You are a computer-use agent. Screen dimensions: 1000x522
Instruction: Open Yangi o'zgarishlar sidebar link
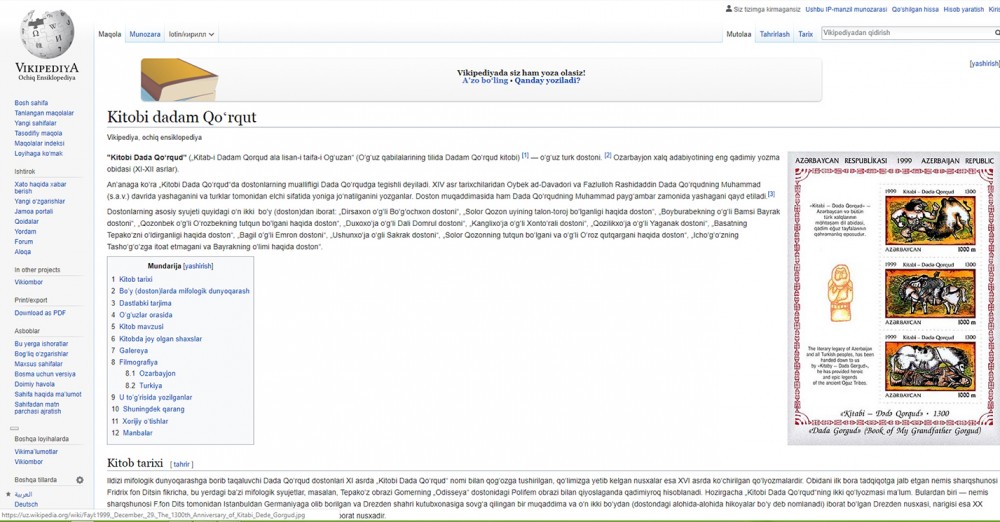tap(40, 202)
